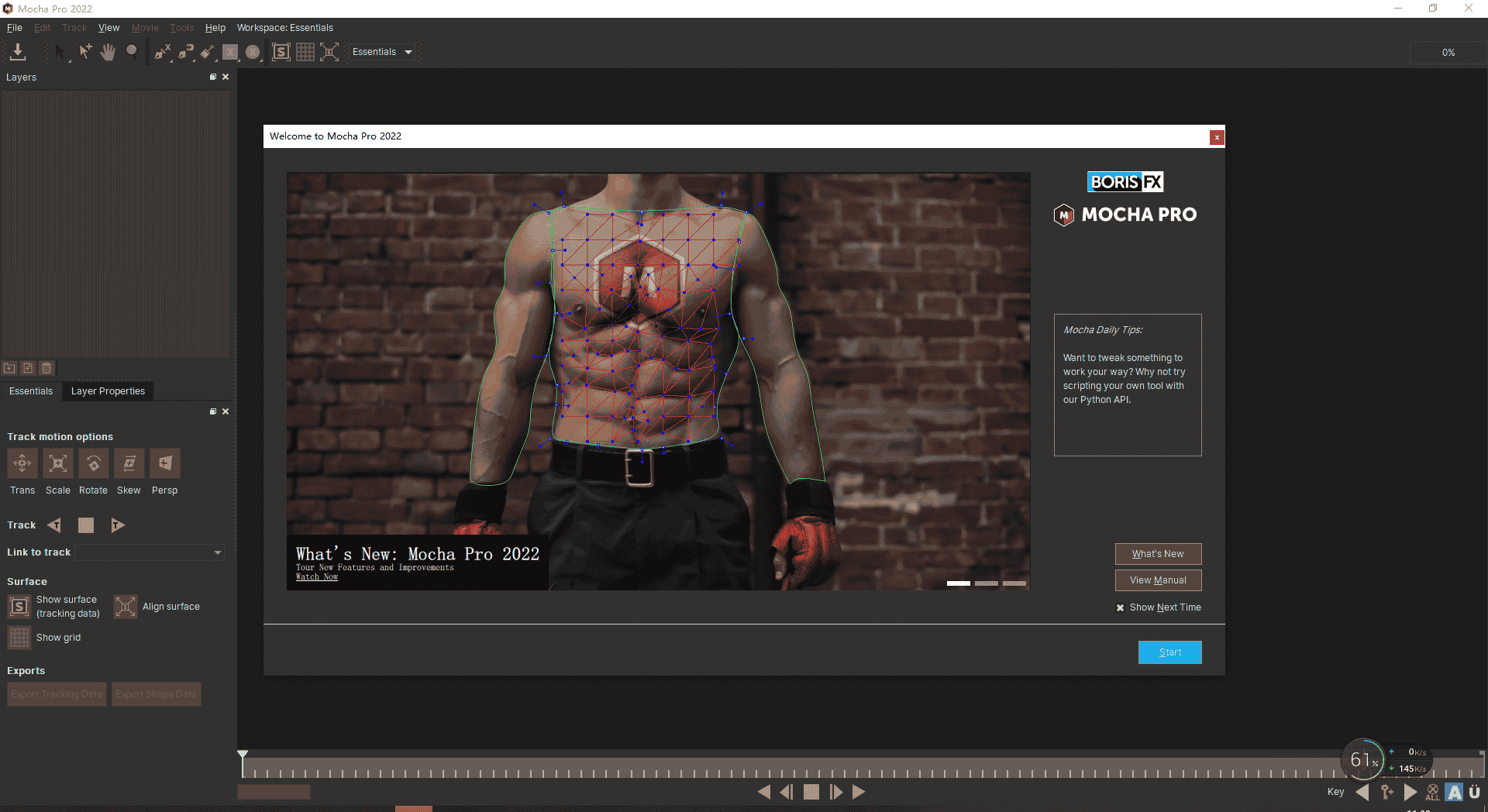Click Align Surface icon in top toolbar
1488x812 pixels.
click(329, 52)
